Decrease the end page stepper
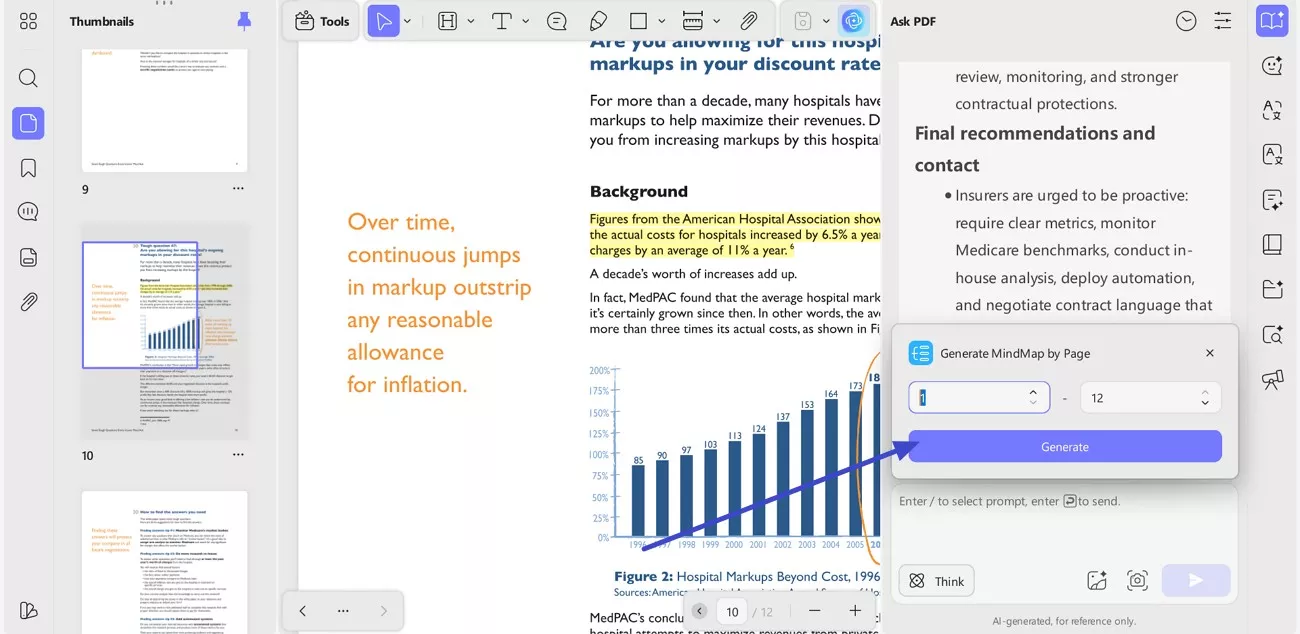 point(1205,403)
